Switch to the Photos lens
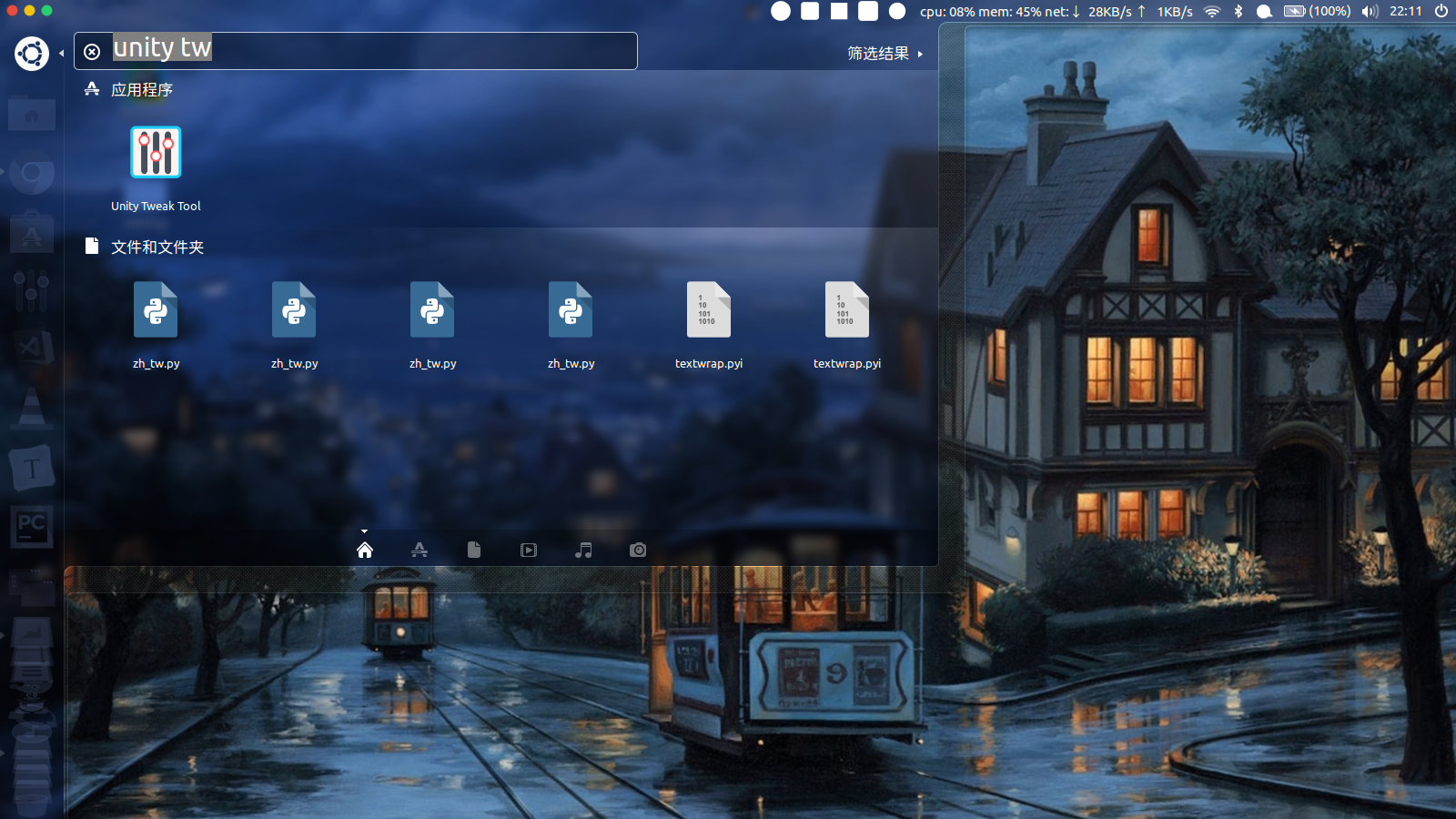Screen dimensions: 1456x819 coord(638,550)
